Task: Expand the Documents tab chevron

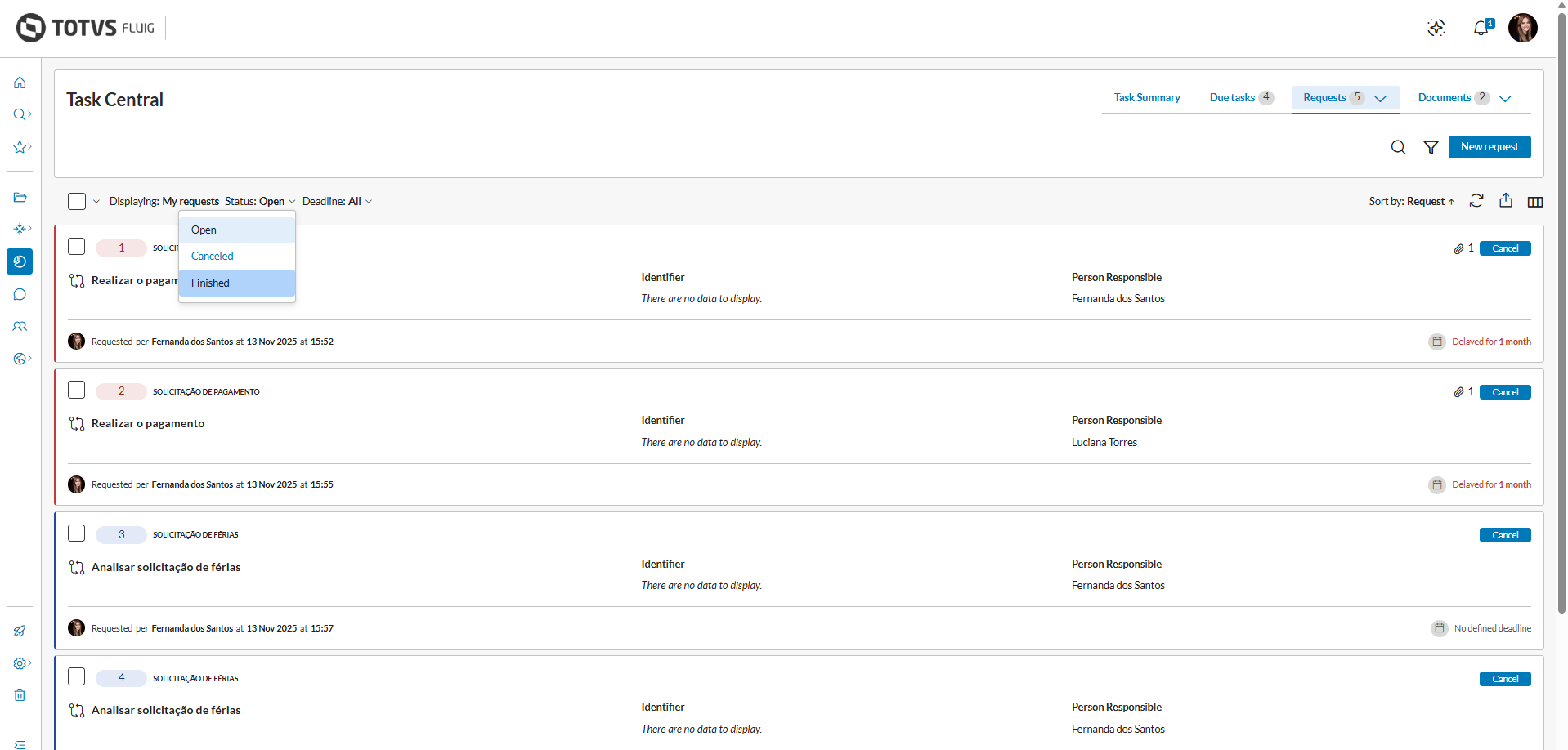Action: pyautogui.click(x=1505, y=98)
